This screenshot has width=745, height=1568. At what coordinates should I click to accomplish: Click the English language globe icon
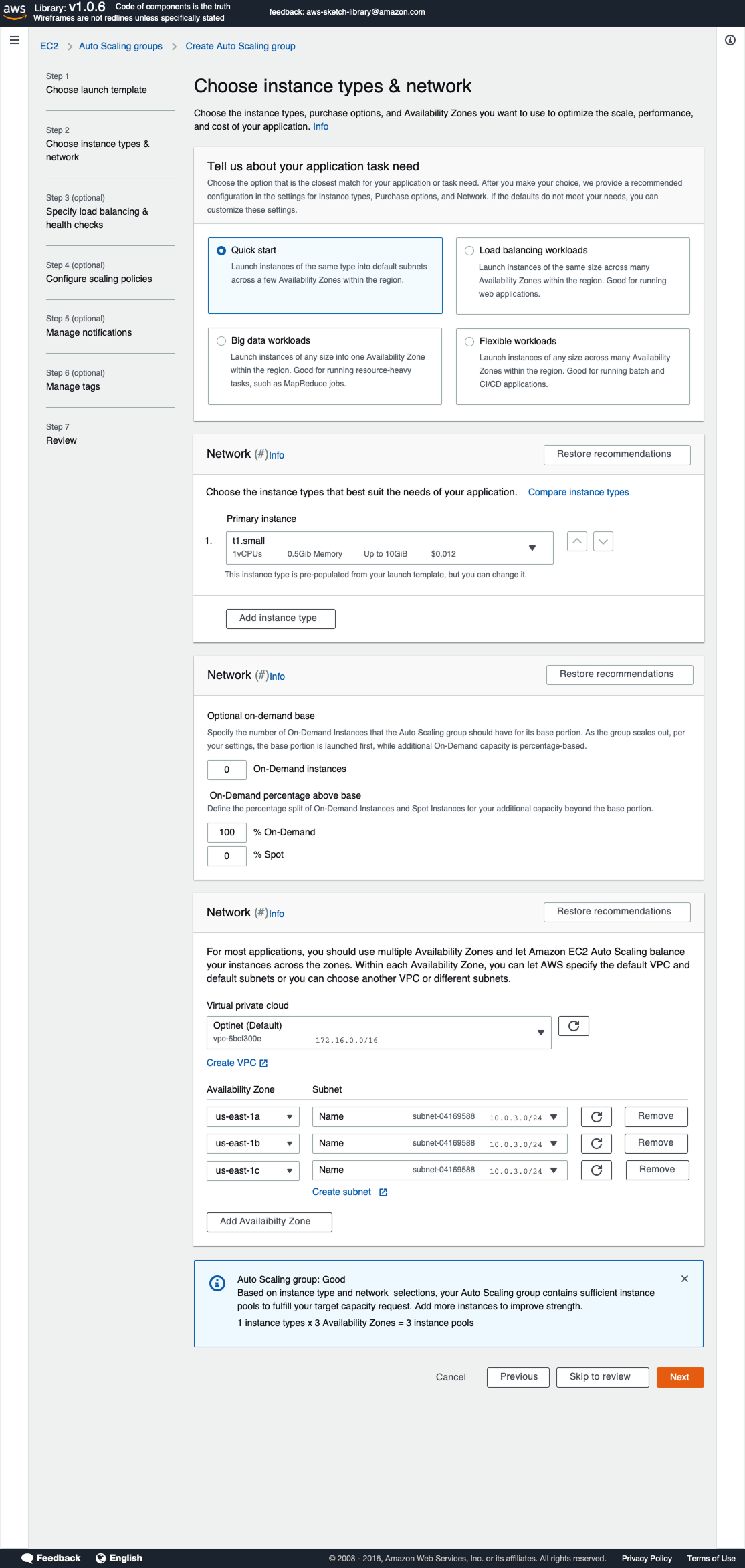click(100, 1558)
